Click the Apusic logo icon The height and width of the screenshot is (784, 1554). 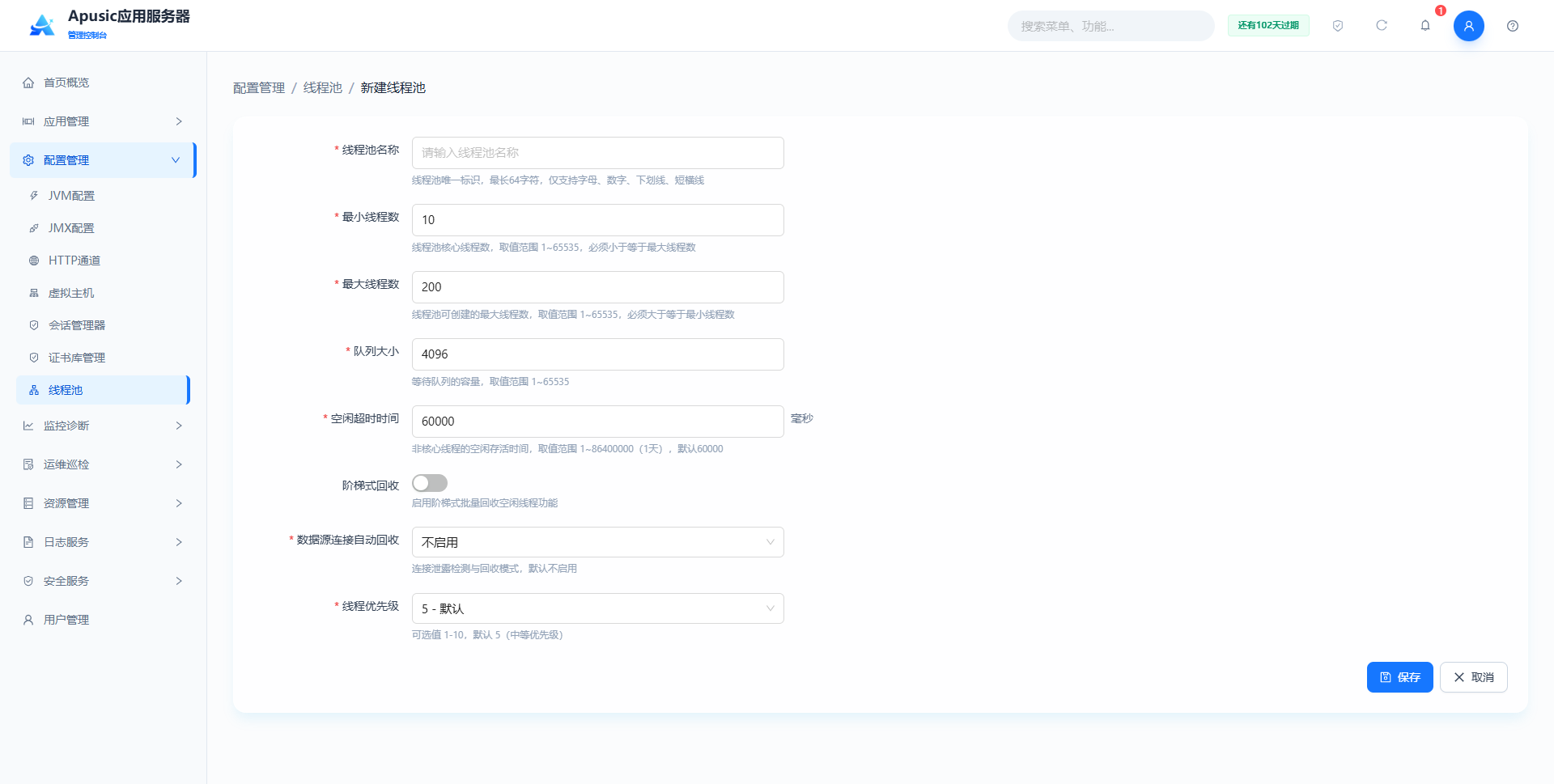(x=42, y=26)
